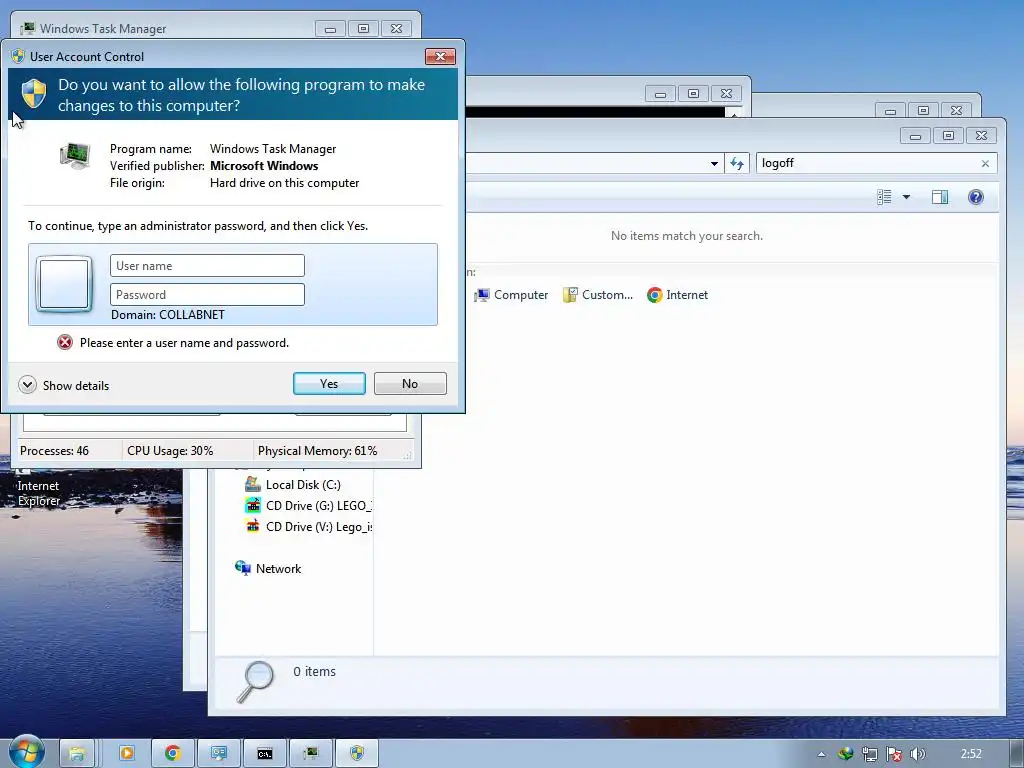Click "Processes: 46" in Task Manager status
1024x768 pixels.
[54, 451]
